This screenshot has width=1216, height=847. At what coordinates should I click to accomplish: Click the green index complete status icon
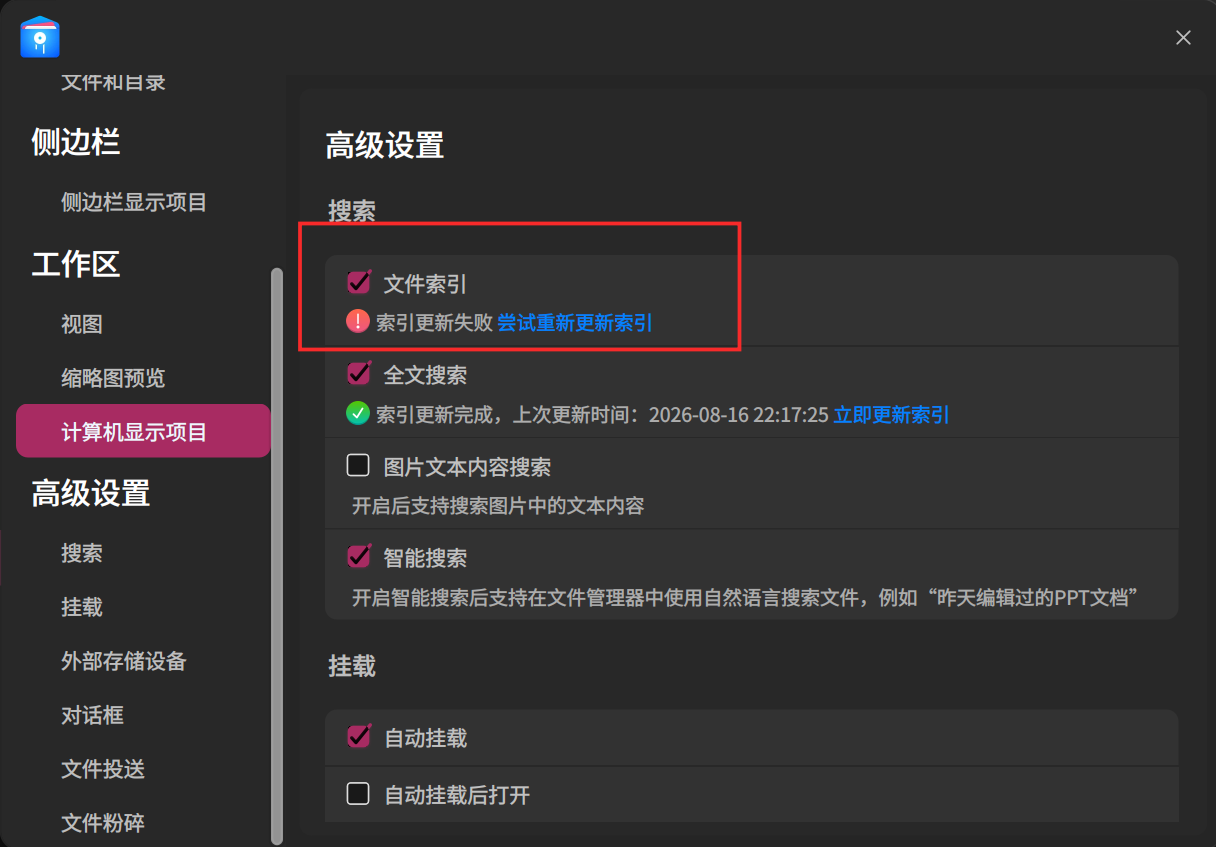[x=358, y=414]
